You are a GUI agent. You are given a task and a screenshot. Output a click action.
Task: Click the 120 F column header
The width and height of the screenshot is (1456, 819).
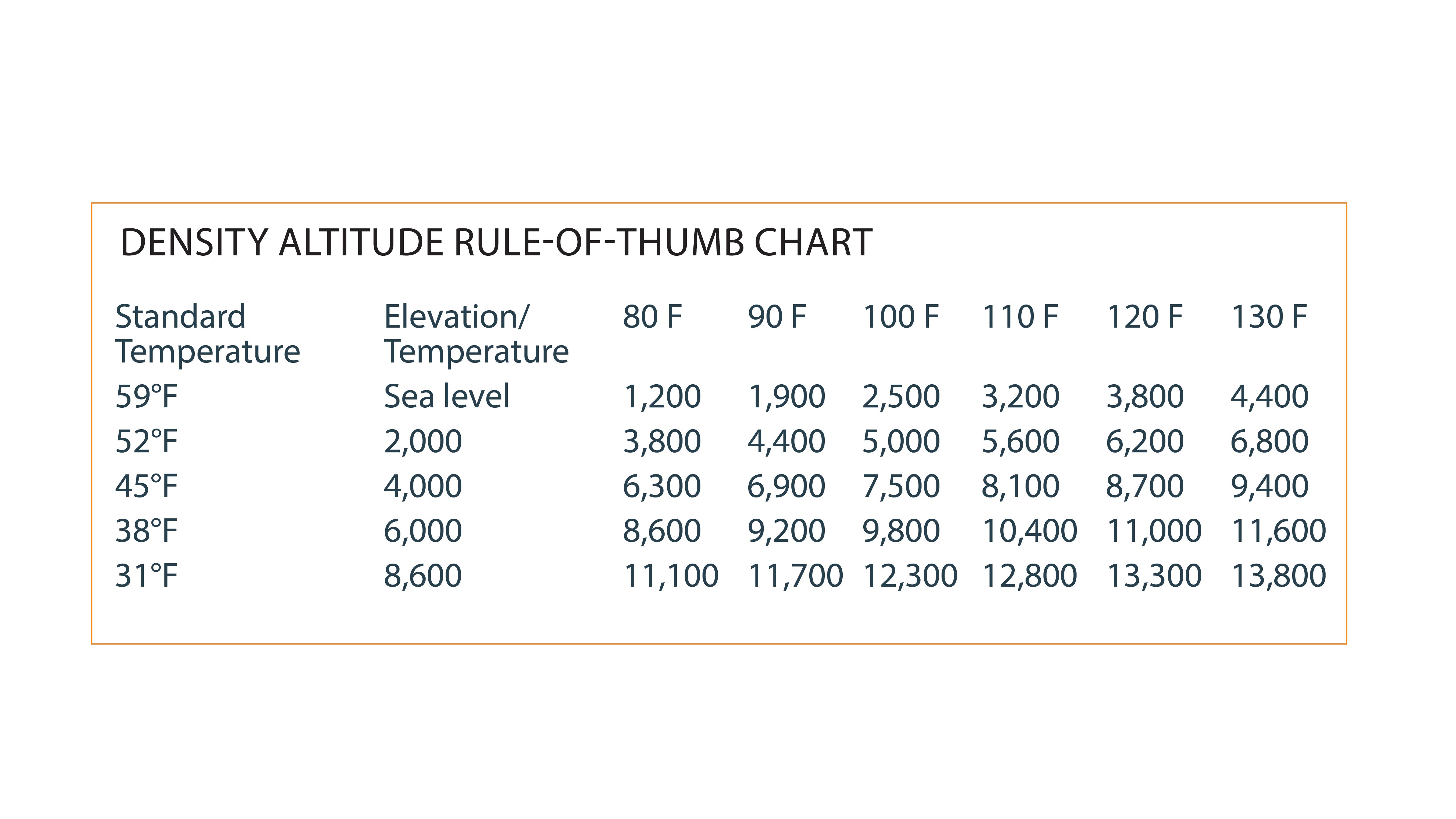[x=1144, y=316]
